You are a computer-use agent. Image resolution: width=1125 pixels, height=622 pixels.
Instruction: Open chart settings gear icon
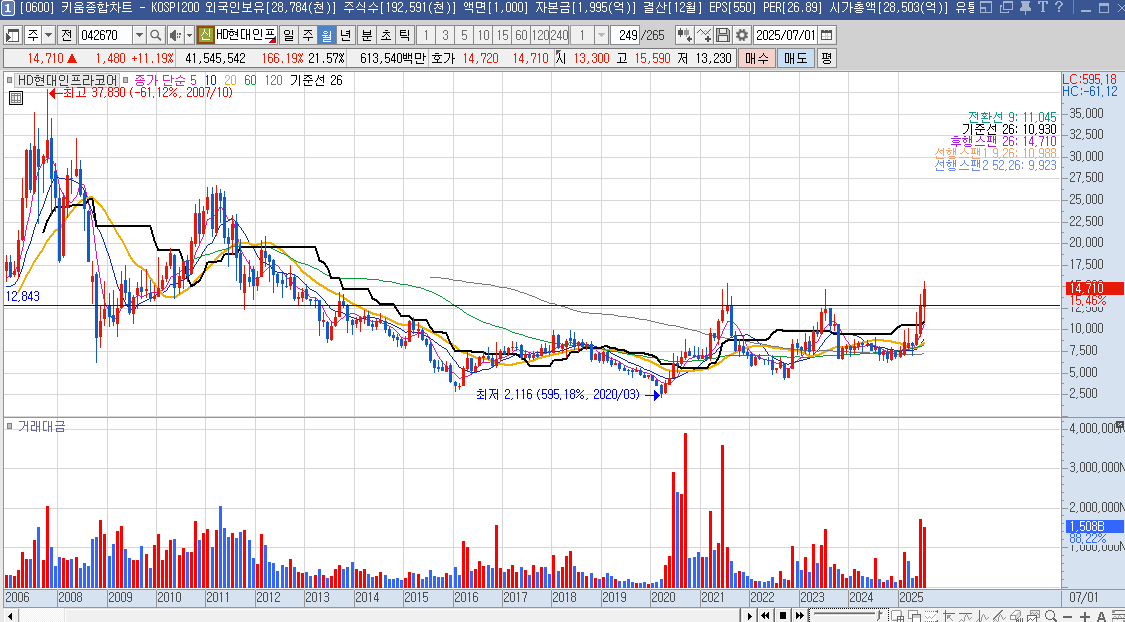tap(742, 35)
